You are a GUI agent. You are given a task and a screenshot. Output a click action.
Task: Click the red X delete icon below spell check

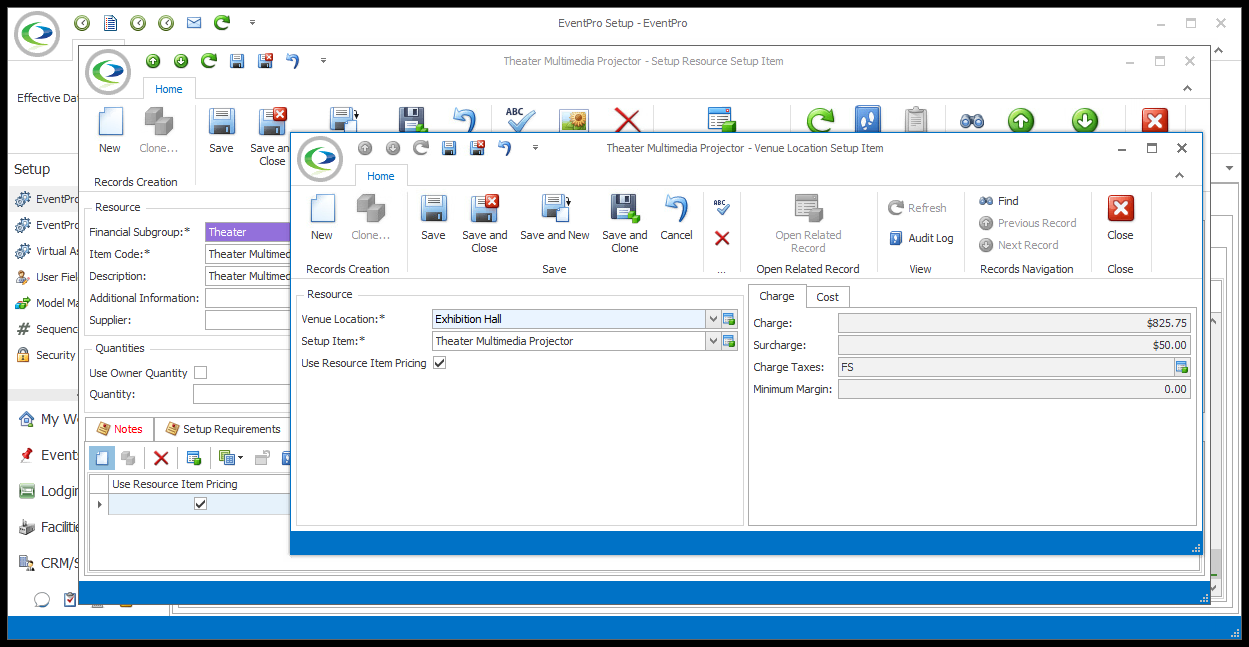coord(722,238)
